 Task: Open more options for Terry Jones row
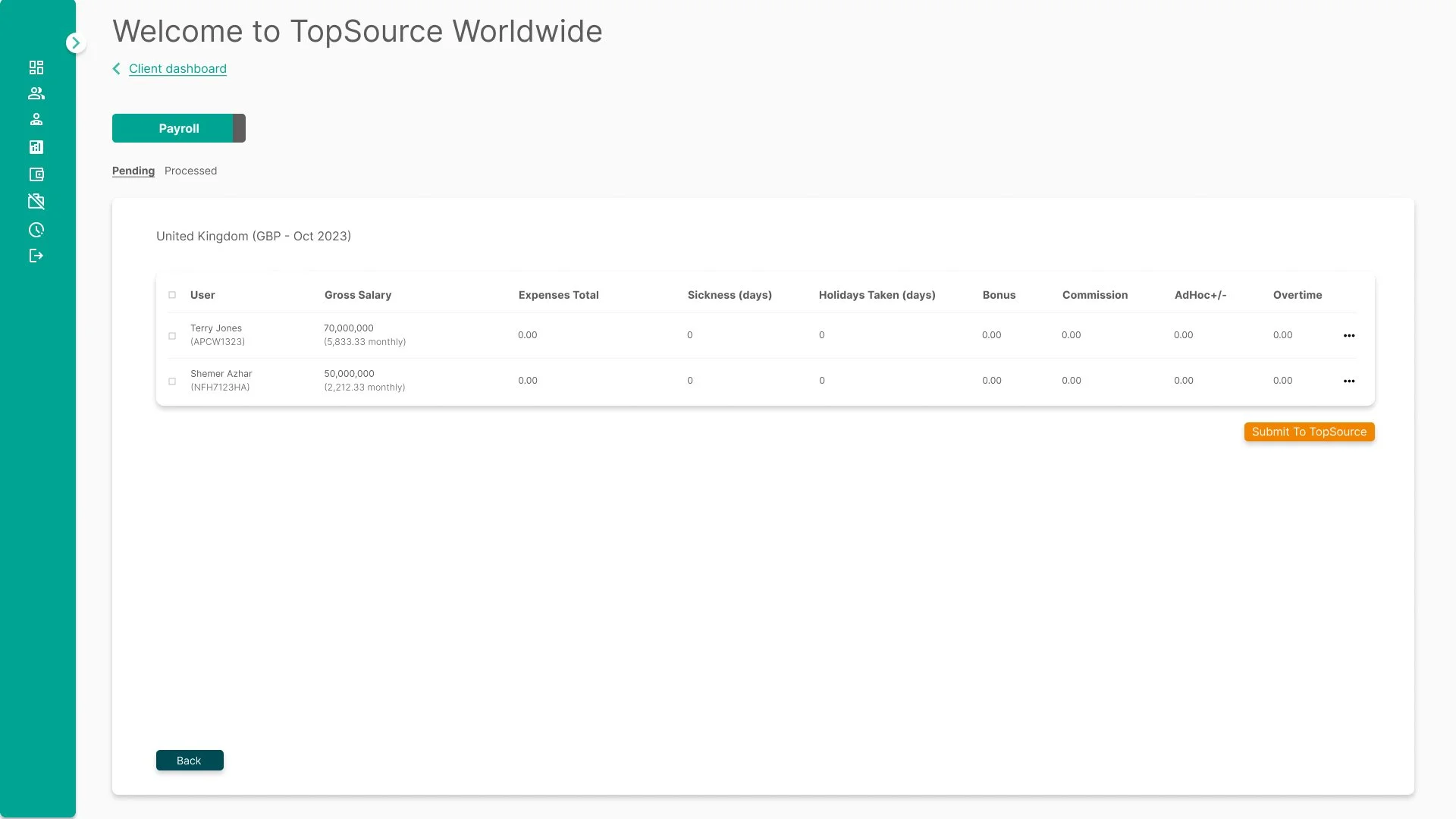coord(1349,335)
